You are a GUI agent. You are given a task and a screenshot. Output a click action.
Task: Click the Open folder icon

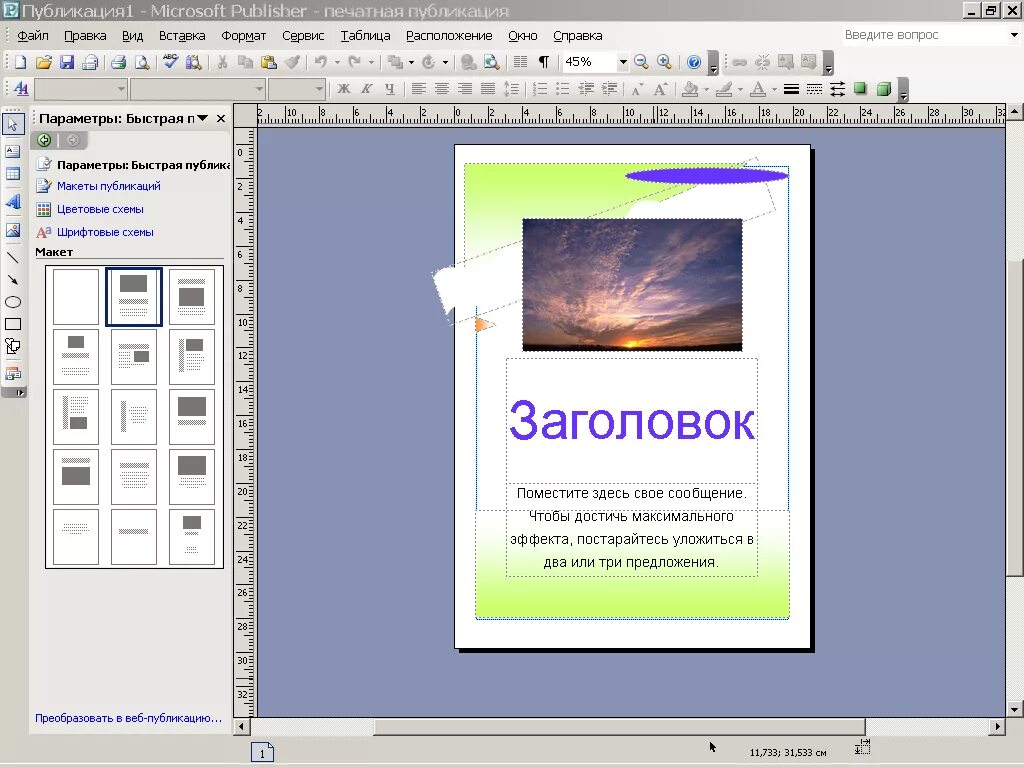coord(43,63)
